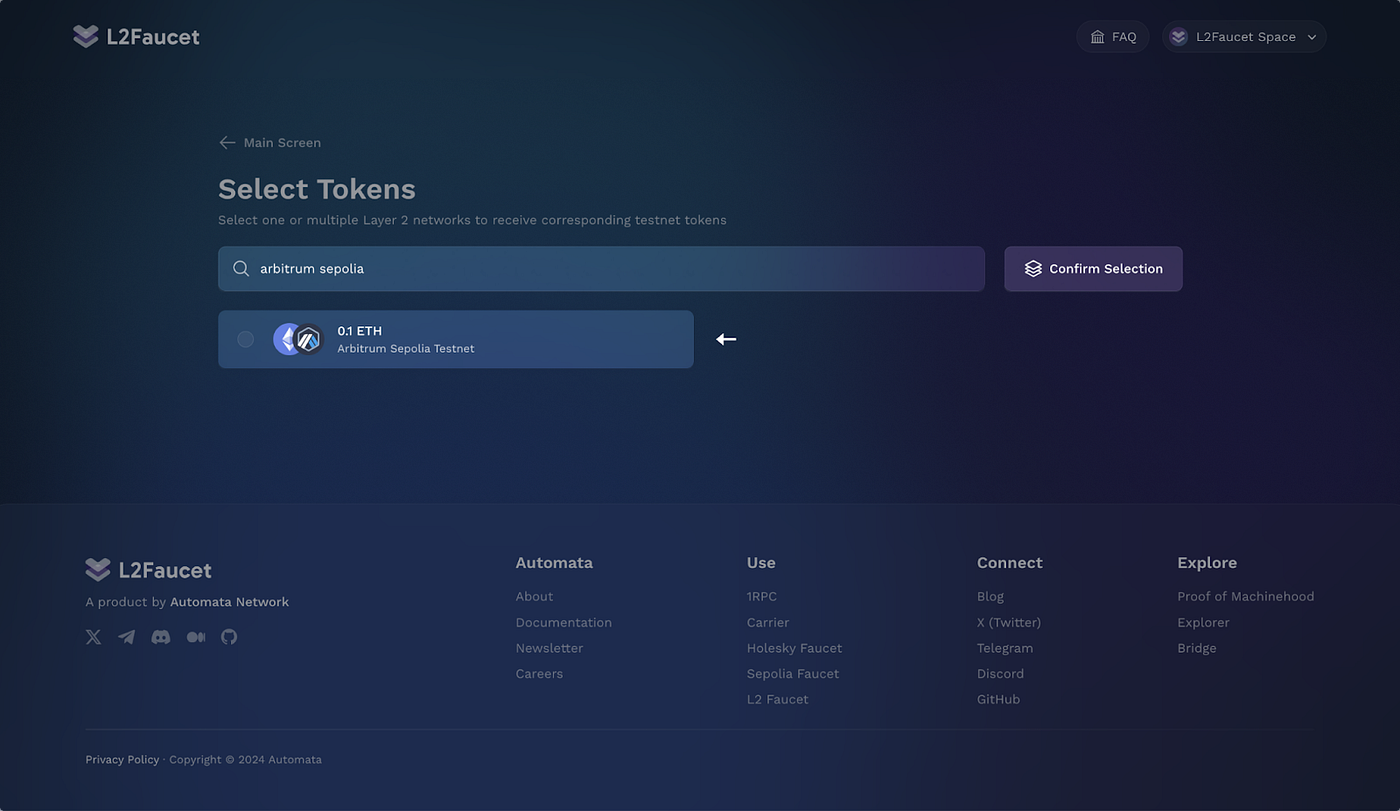The image size is (1400, 811).
Task: Click the L2Faucet logo in header
Action: [x=136, y=37]
